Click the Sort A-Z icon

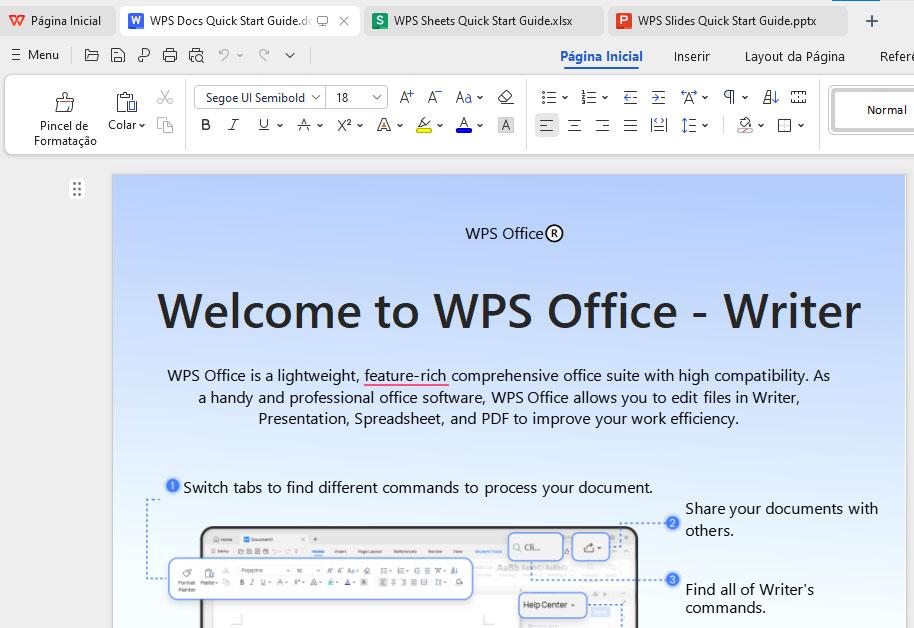point(771,97)
